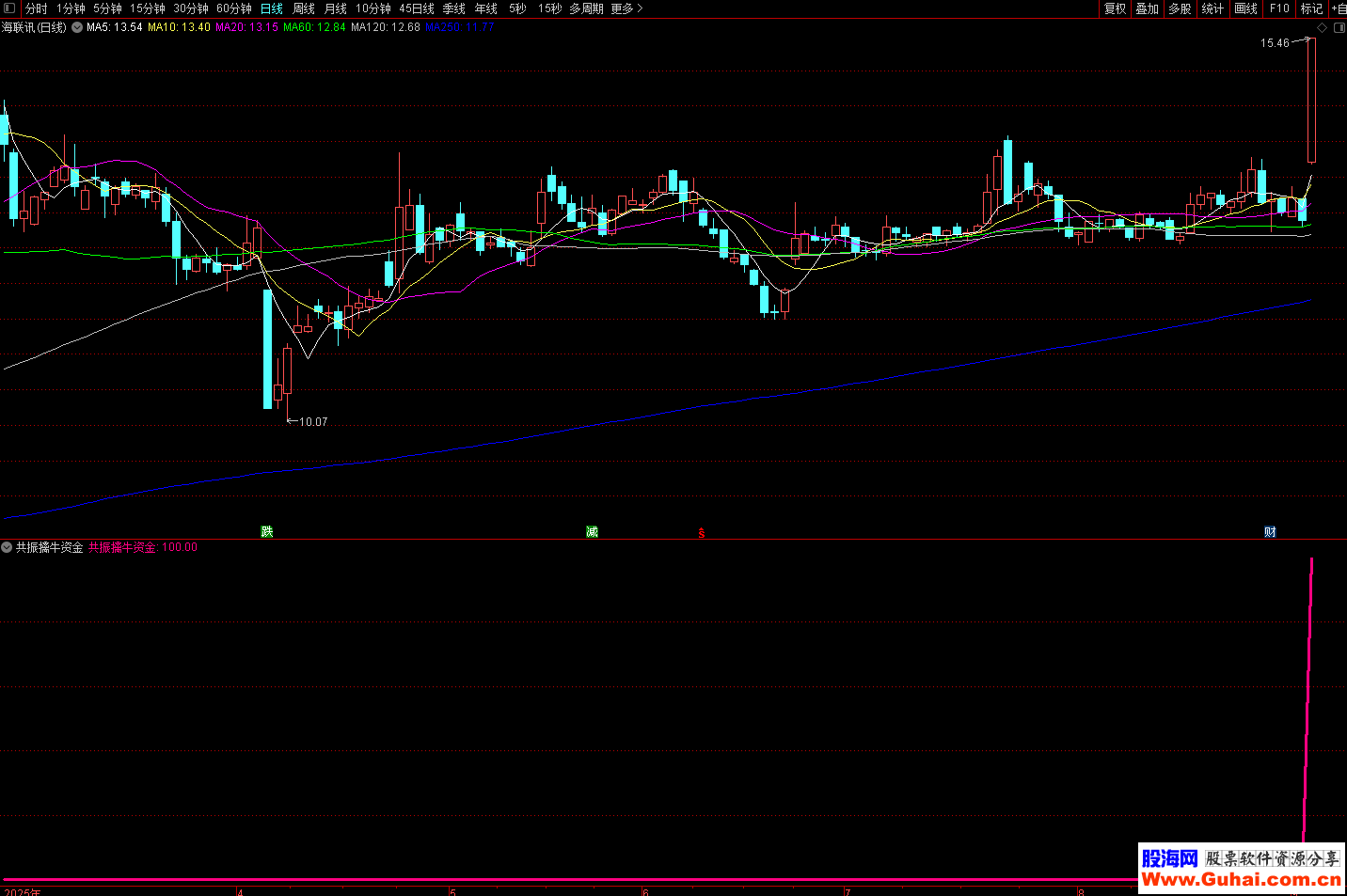
Task: Click the MA120: 12.68 label
Action: [386, 28]
